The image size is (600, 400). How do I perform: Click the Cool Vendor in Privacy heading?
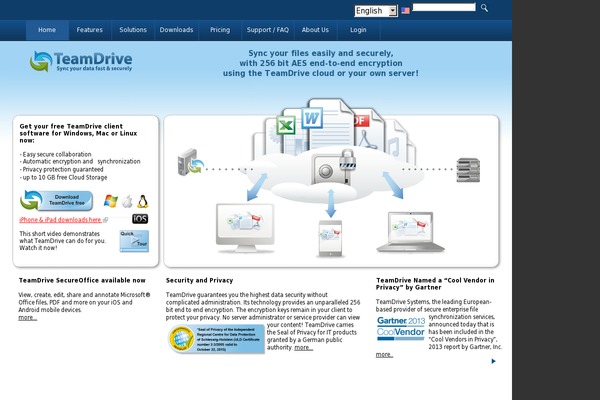pos(435,284)
